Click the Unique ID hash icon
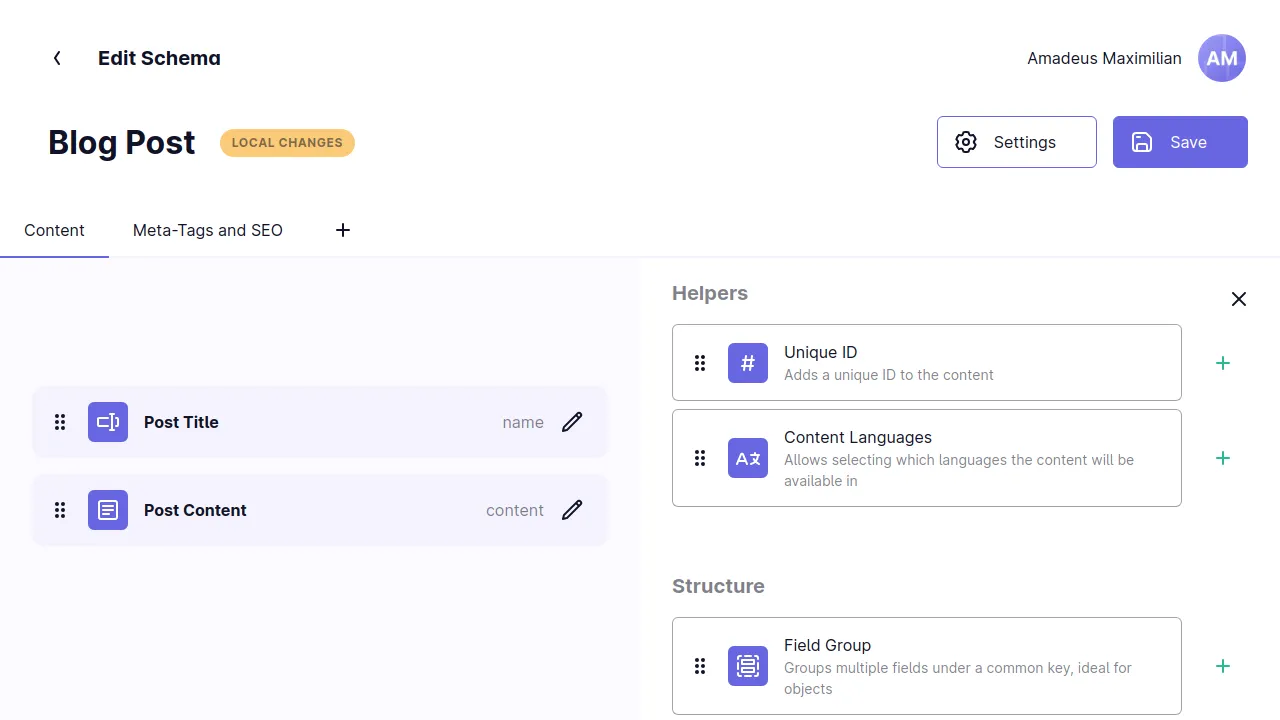This screenshot has width=1280, height=720. (747, 363)
